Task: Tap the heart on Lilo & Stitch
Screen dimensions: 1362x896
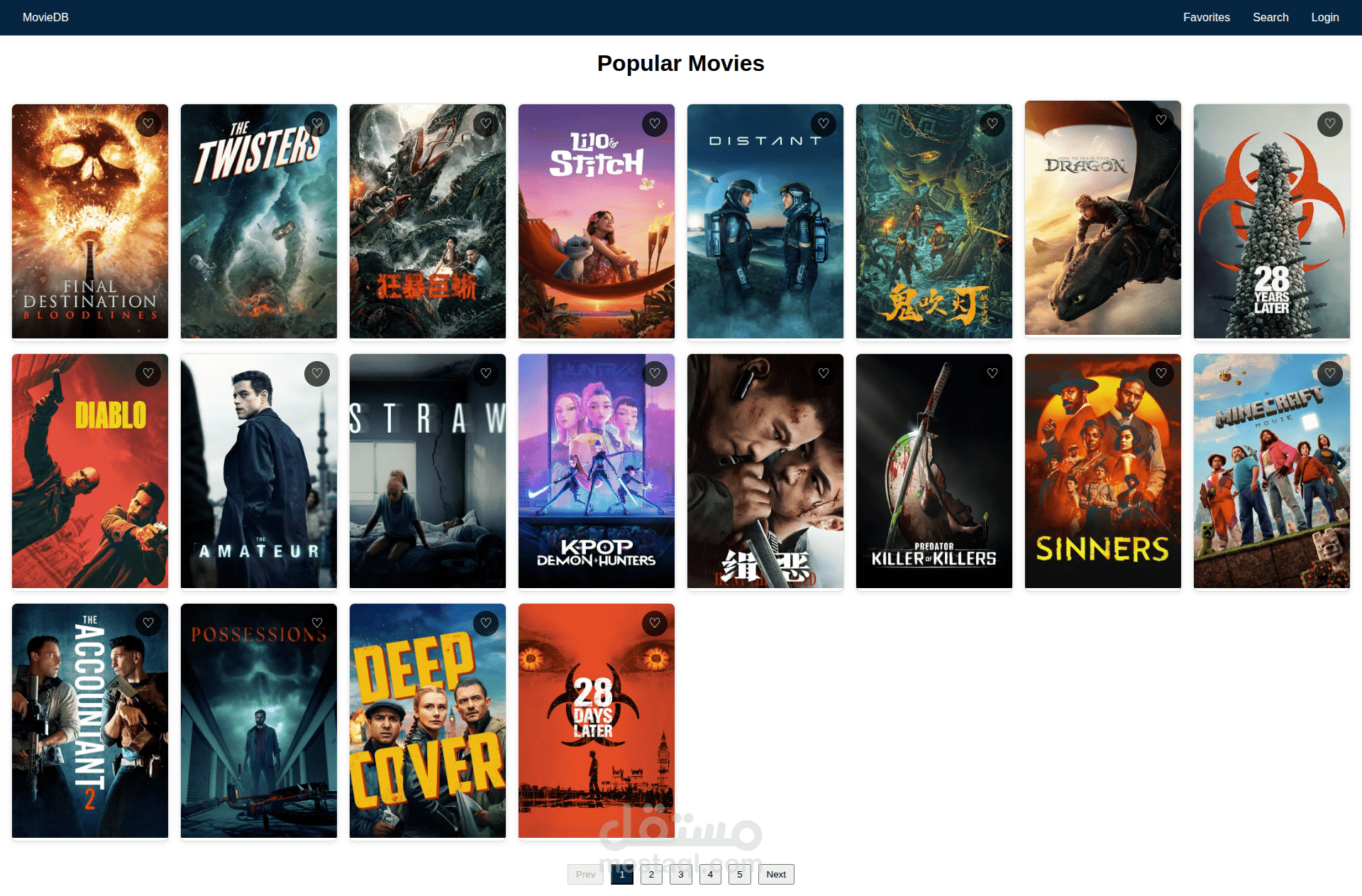Action: (655, 124)
